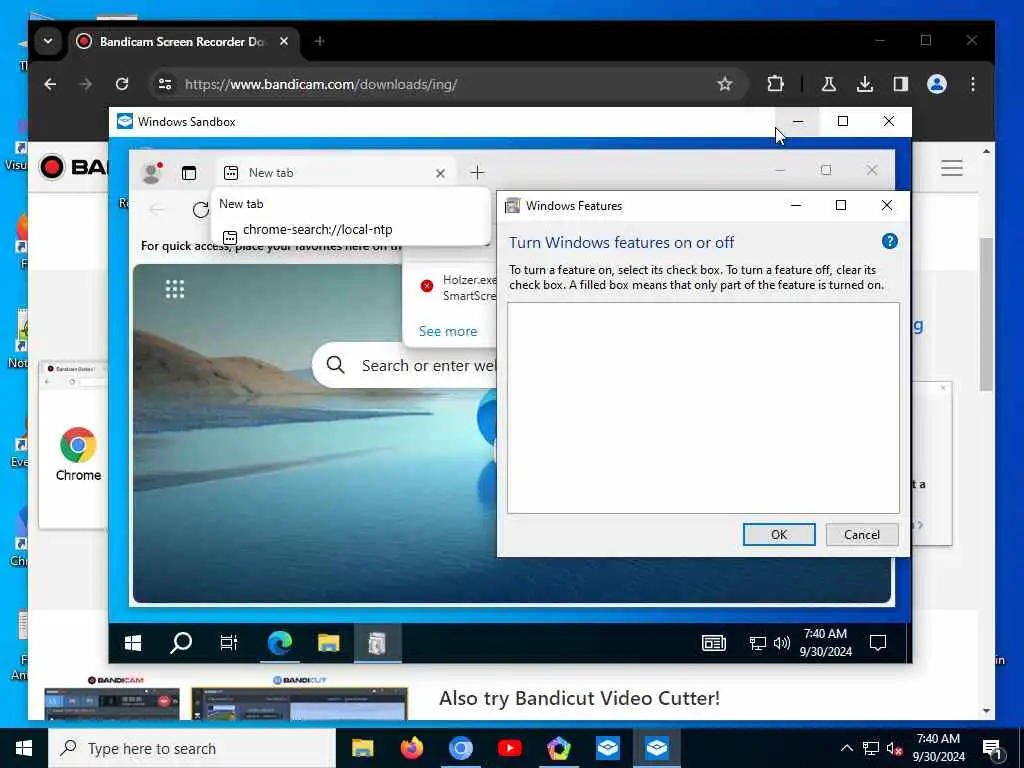This screenshot has height=768, width=1024.
Task: Bookmark this page with star icon
Action: point(724,84)
